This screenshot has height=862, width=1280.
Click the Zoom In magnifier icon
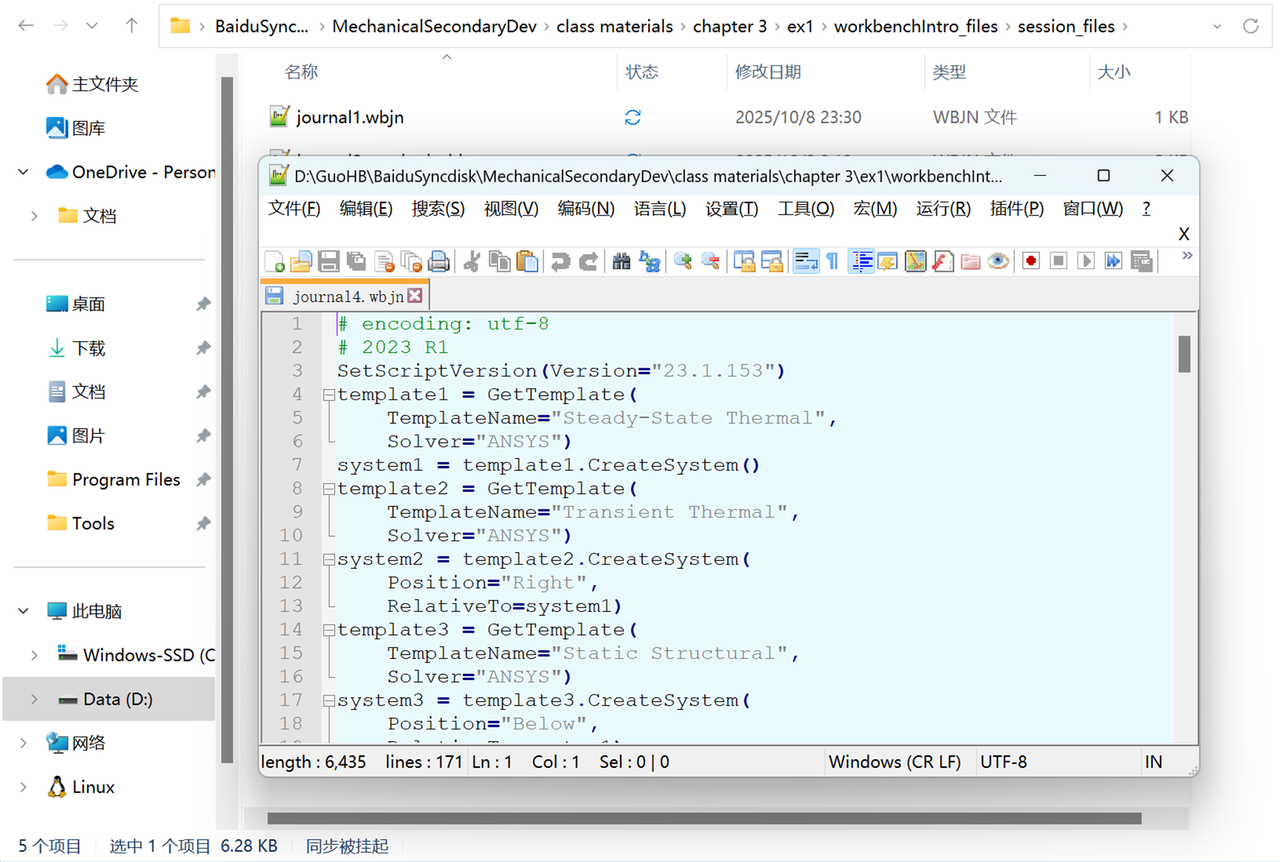[683, 262]
